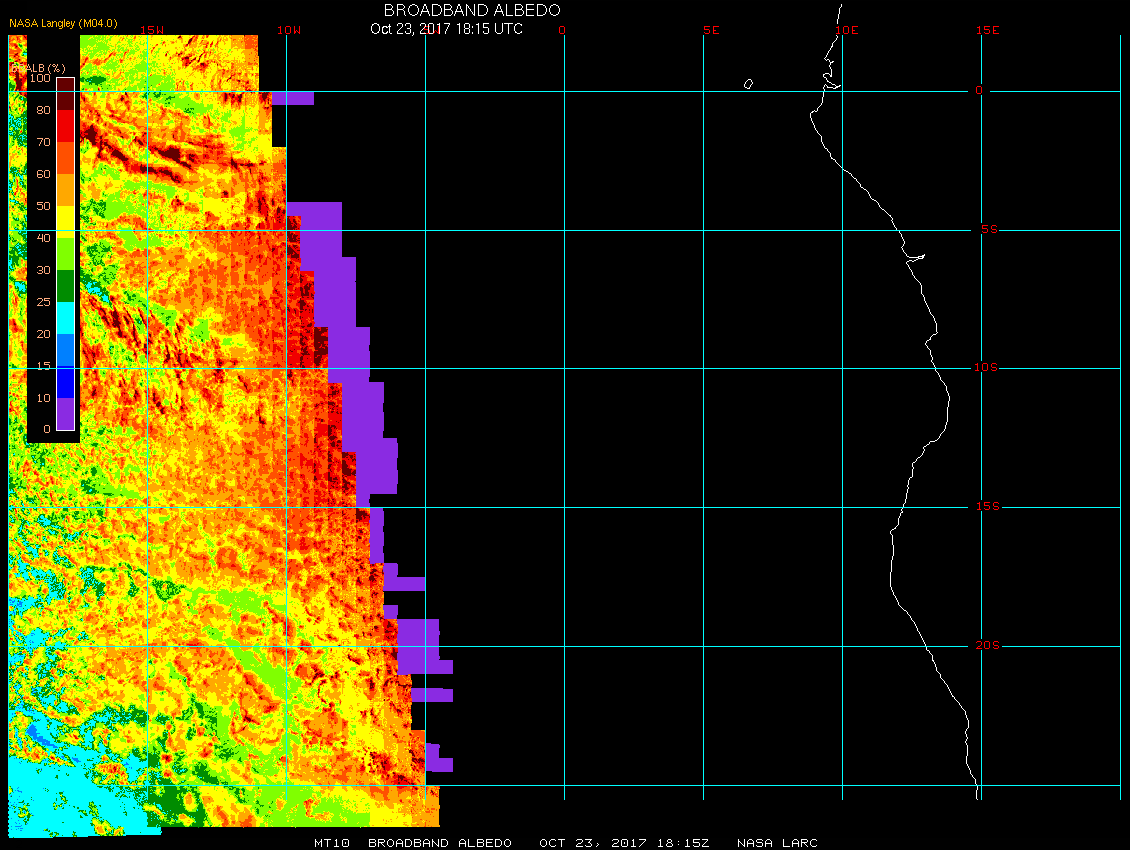The image size is (1130, 850).
Task: Click the legend value 30
Action: (44, 270)
